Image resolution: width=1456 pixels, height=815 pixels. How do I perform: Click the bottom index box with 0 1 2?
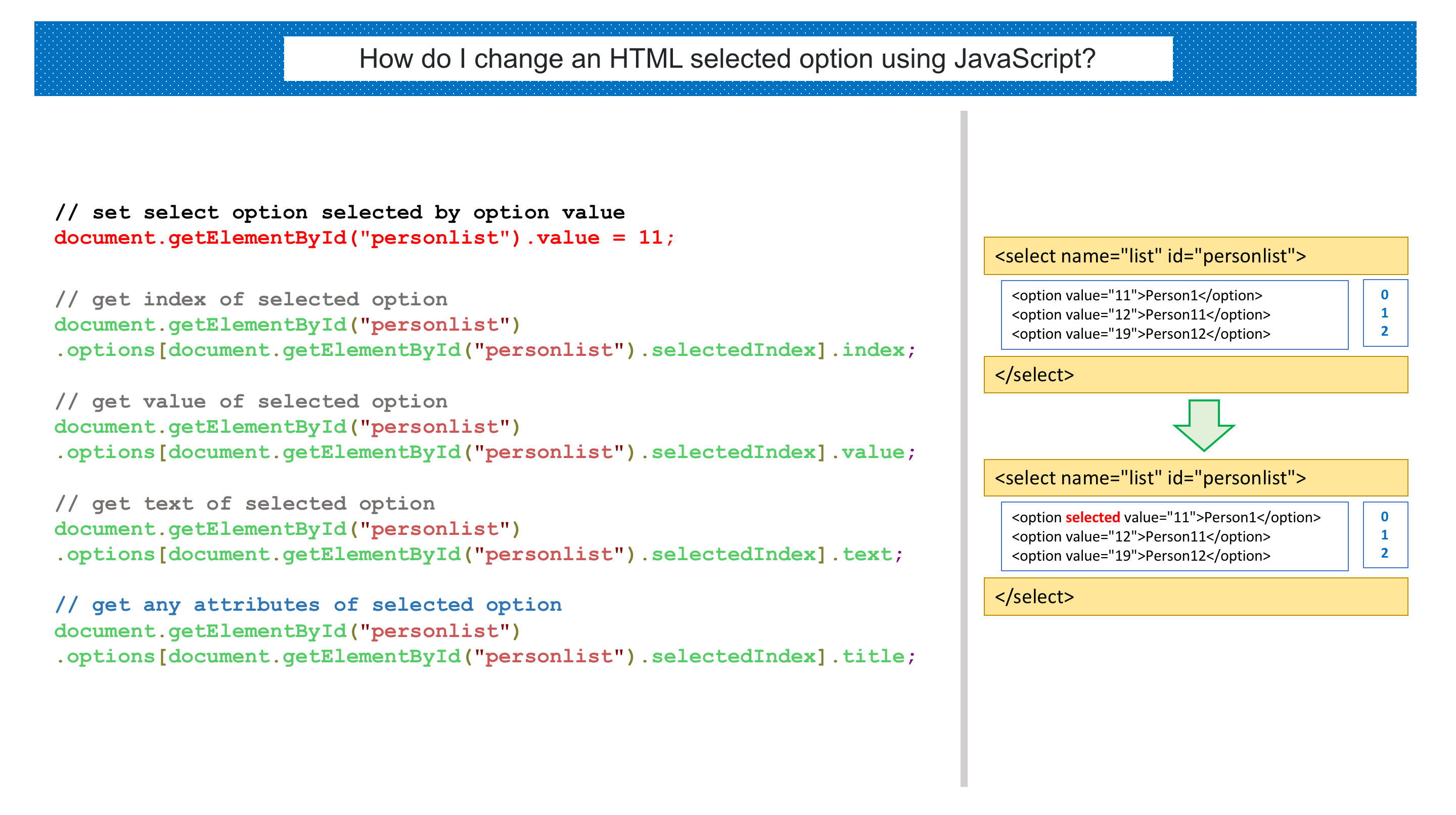click(x=1384, y=535)
